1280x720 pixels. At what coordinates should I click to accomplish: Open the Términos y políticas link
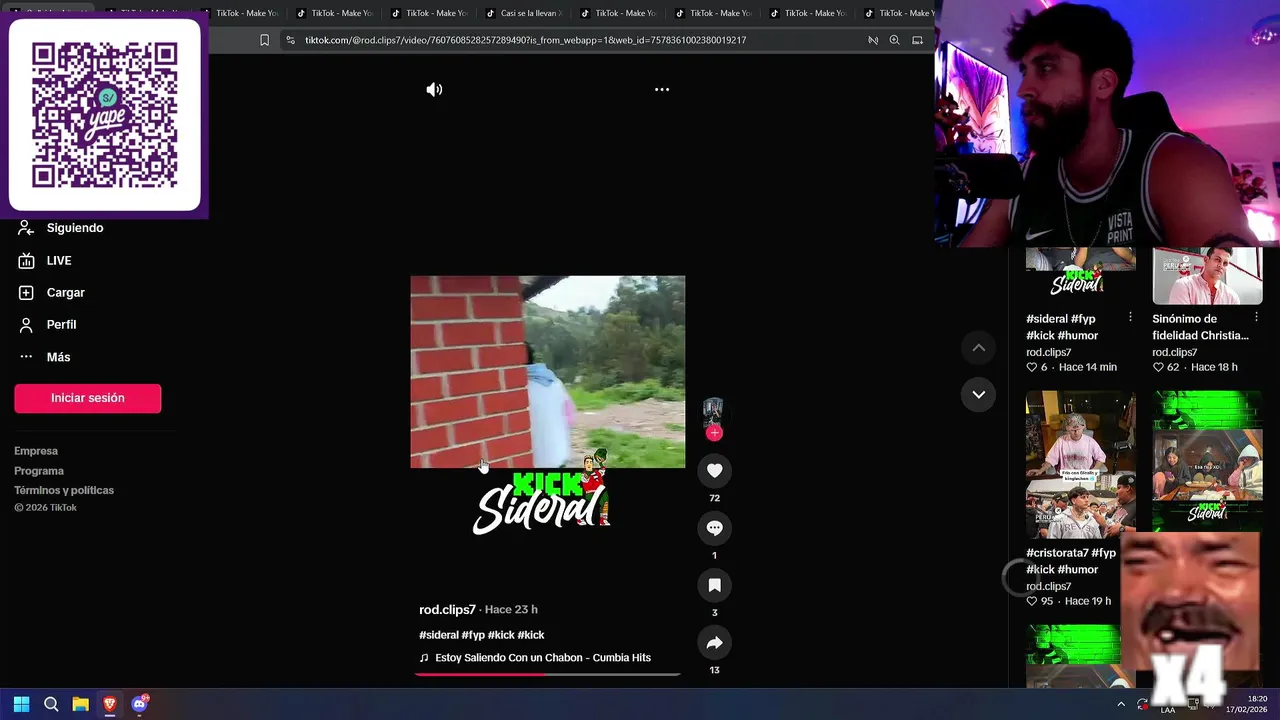[x=64, y=490]
